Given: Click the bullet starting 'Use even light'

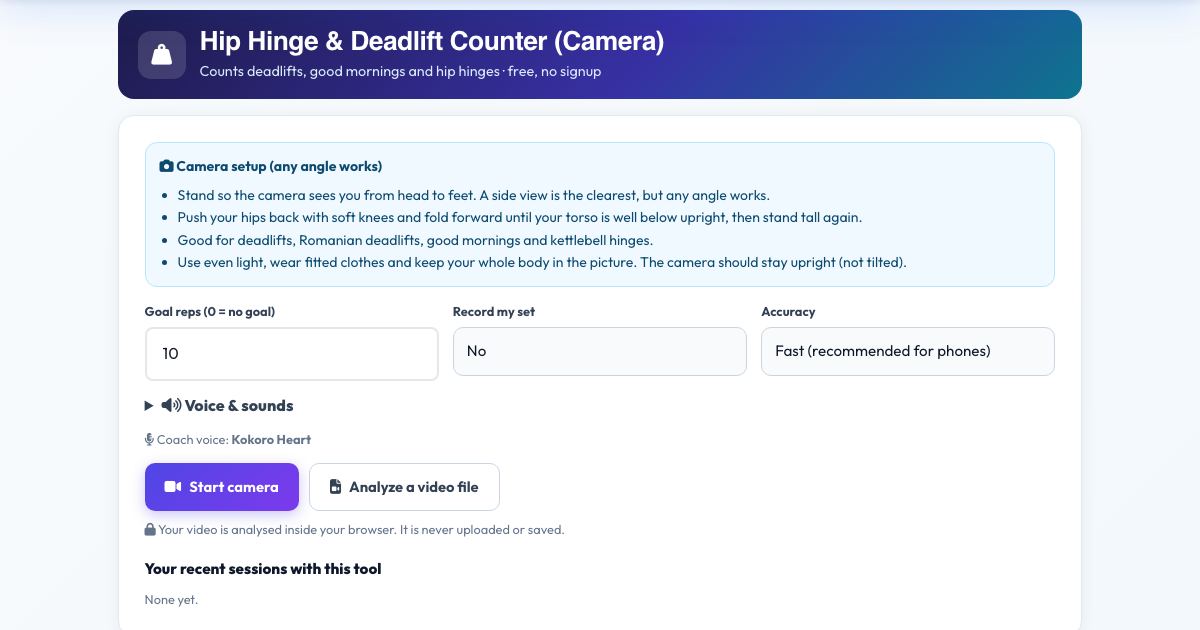Looking at the screenshot, I should coord(542,262).
